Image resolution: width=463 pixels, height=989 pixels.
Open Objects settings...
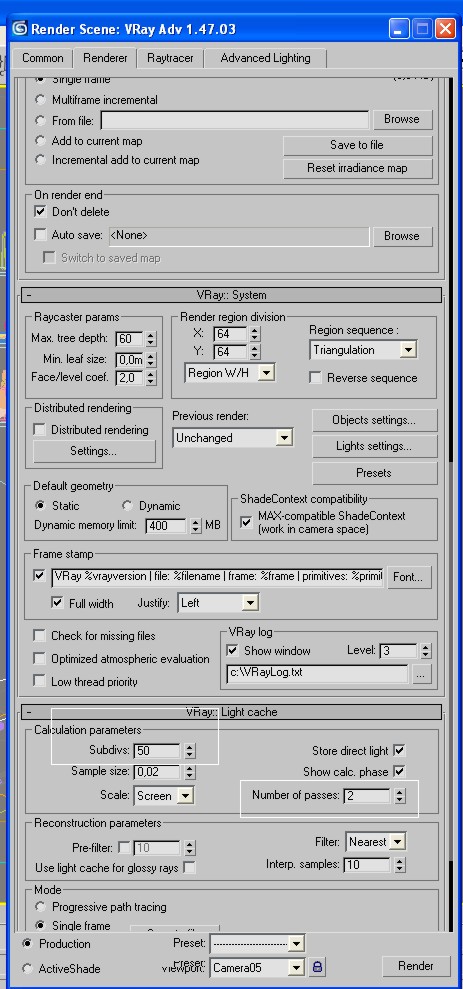pos(374,420)
